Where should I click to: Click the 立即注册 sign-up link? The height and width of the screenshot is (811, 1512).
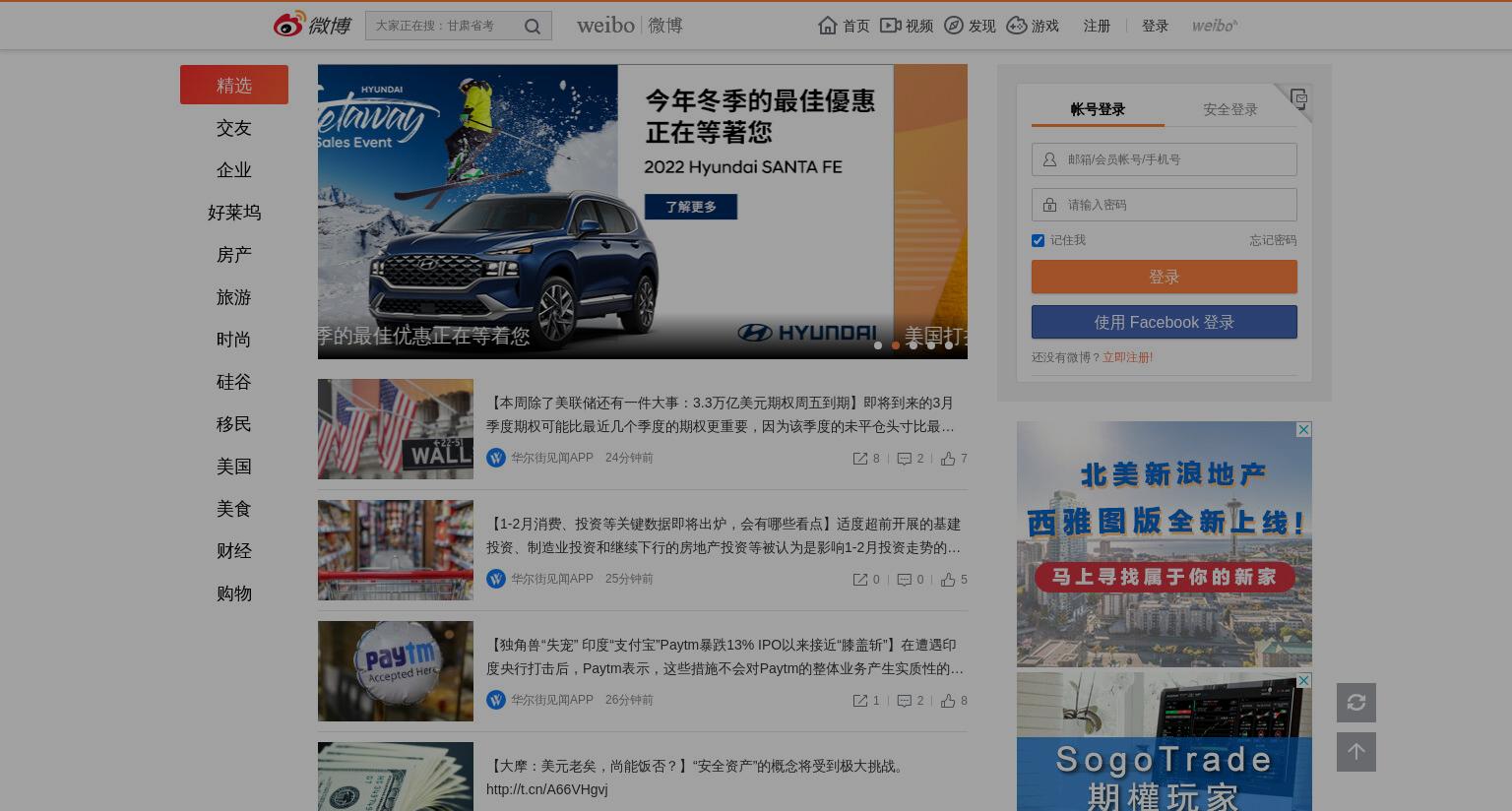(1127, 357)
